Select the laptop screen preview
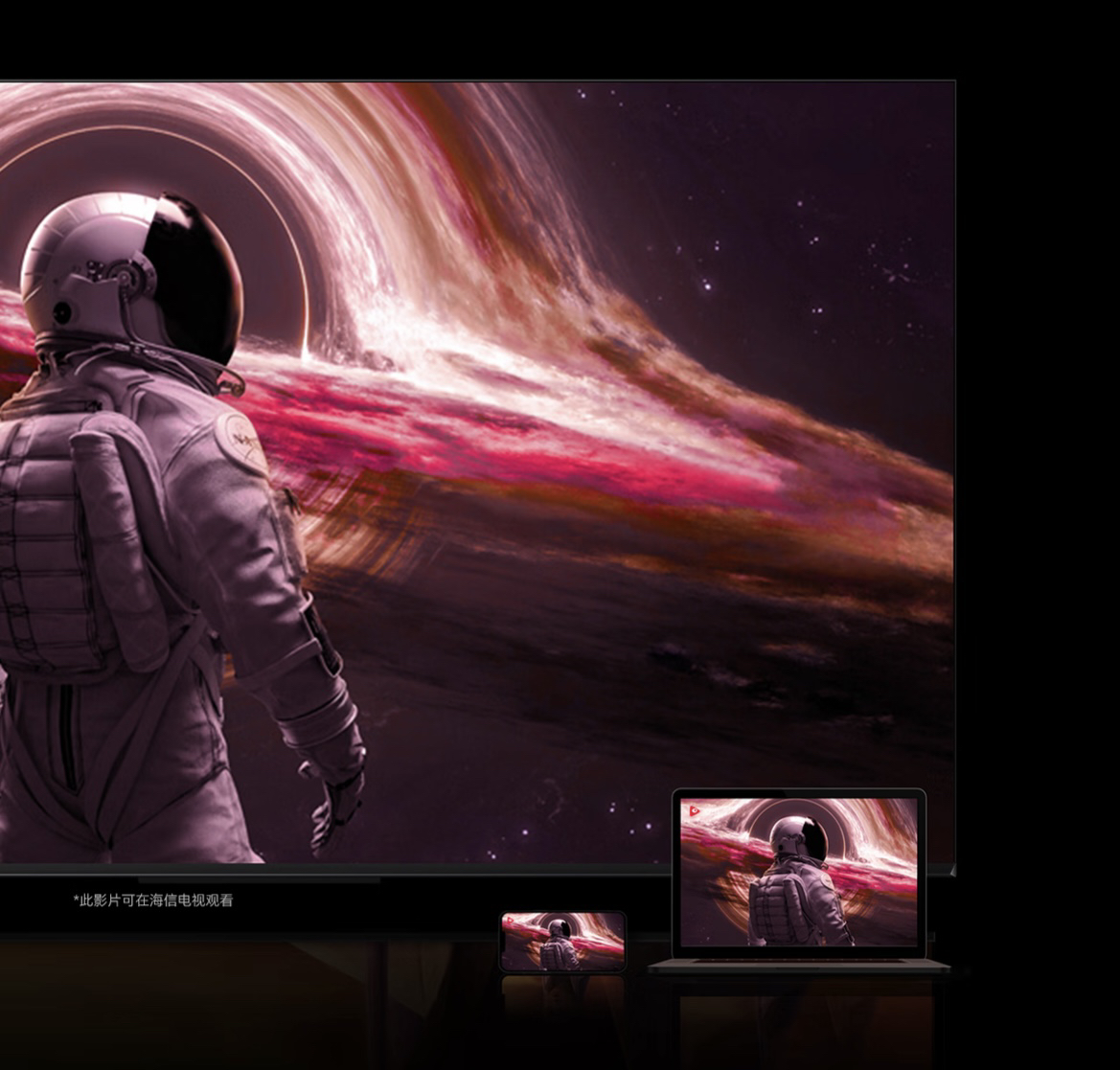1120x1070 pixels. click(x=798, y=872)
